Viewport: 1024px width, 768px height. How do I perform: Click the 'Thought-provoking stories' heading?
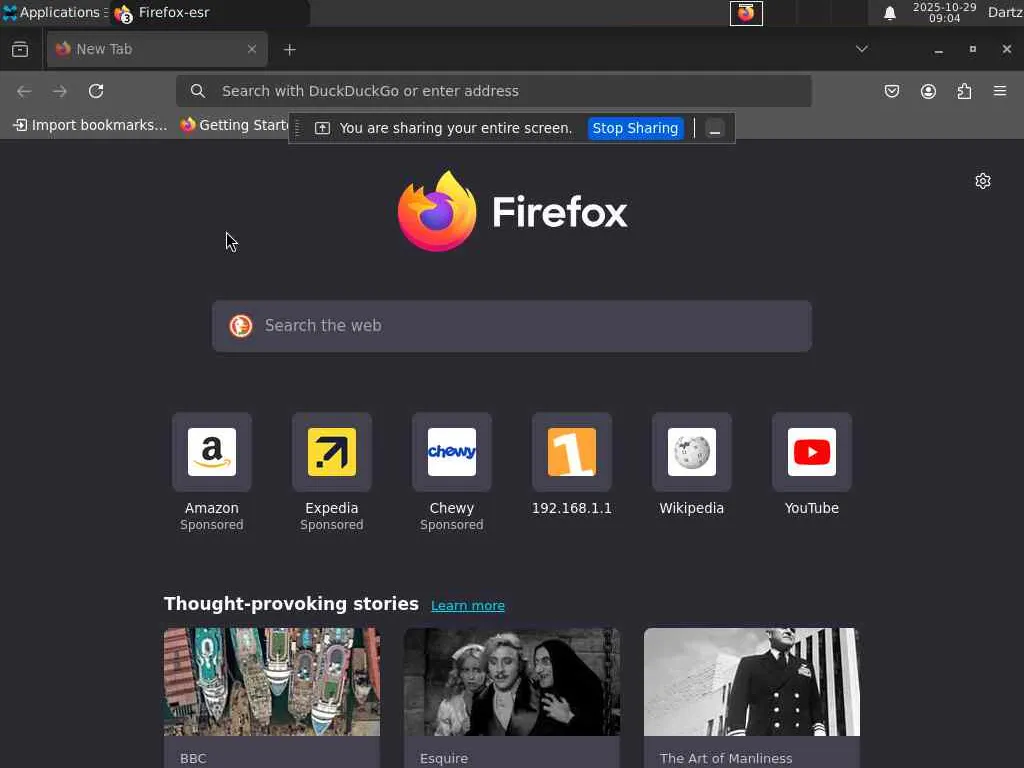click(291, 603)
